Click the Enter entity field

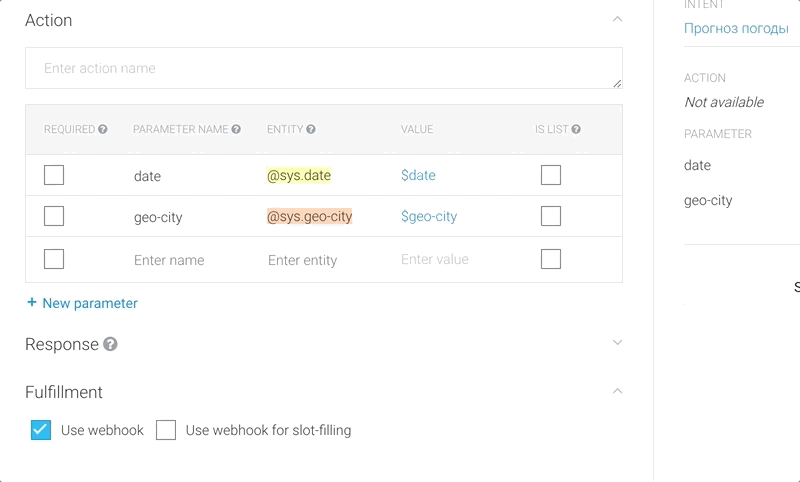(x=302, y=260)
